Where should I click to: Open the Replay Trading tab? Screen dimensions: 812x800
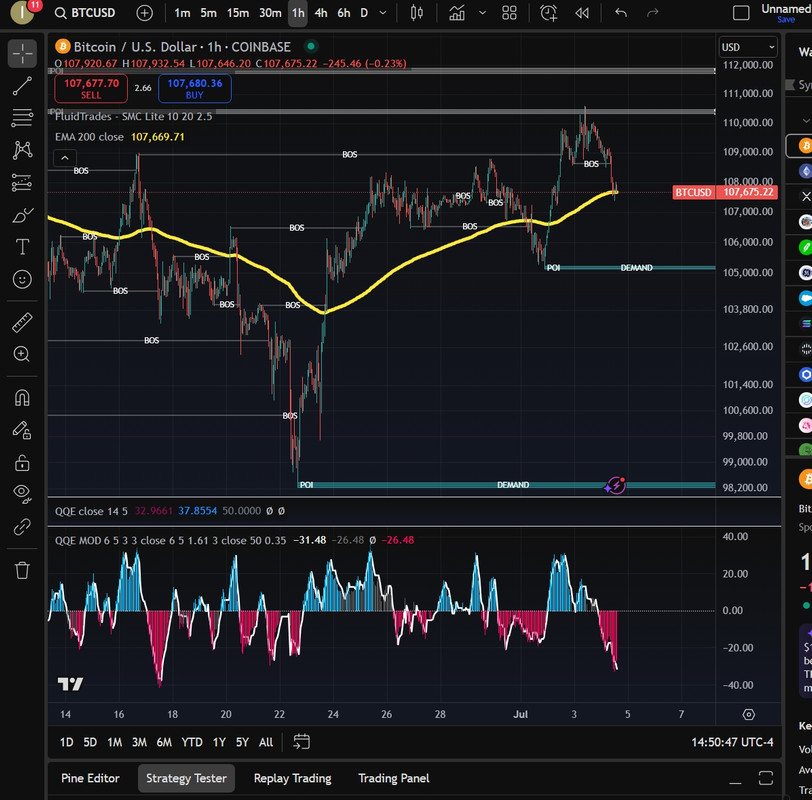[293, 778]
